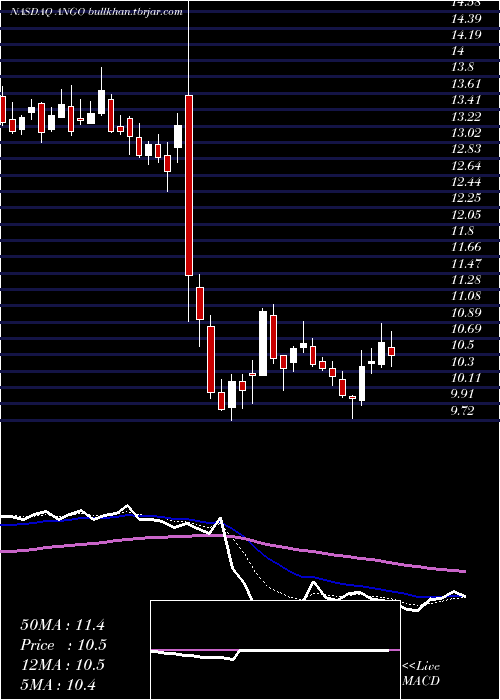Select the 11.28 price axis label

tap(466, 280)
